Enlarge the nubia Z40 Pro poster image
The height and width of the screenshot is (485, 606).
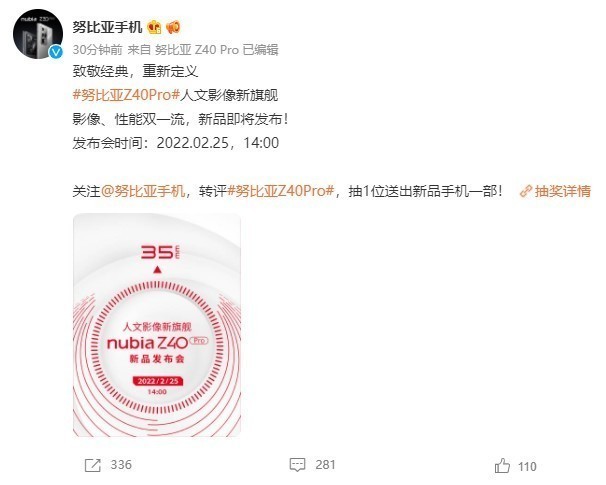coord(157,325)
